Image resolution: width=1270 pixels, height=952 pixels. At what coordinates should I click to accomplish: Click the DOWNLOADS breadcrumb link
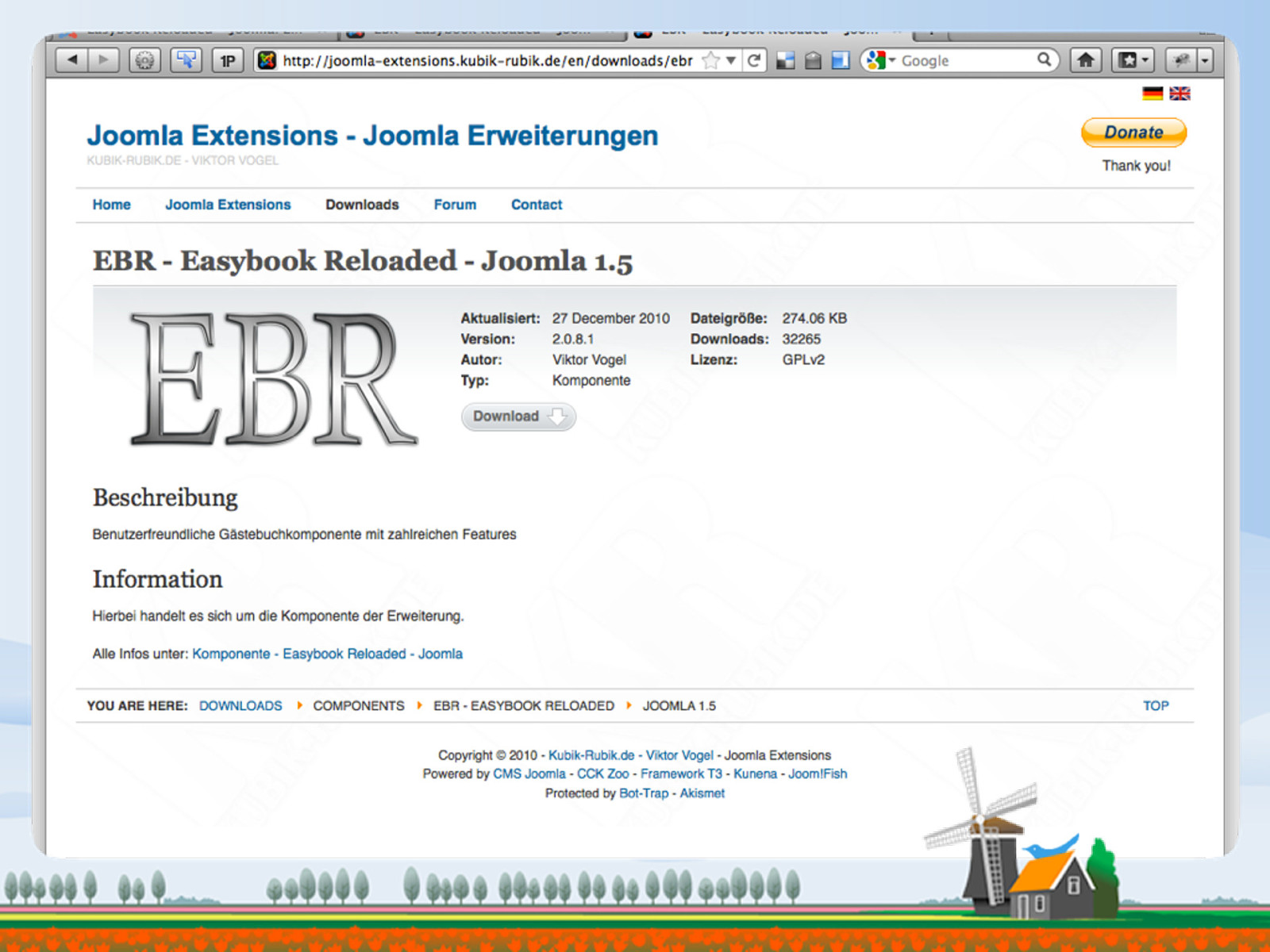(x=241, y=705)
